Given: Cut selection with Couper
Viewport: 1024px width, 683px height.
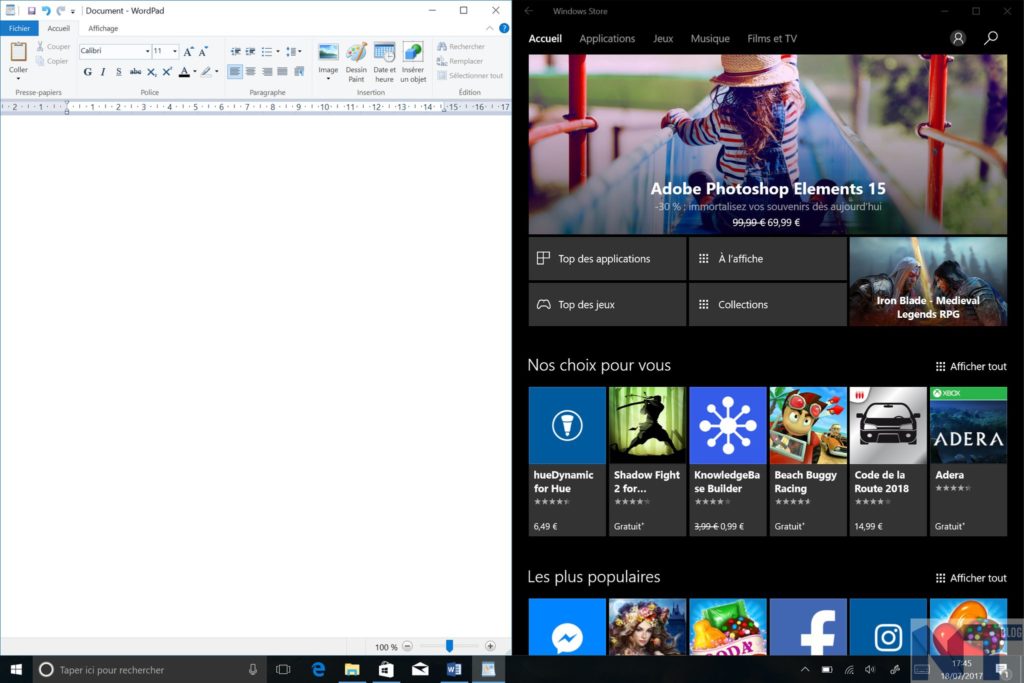Looking at the screenshot, I should (53, 46).
